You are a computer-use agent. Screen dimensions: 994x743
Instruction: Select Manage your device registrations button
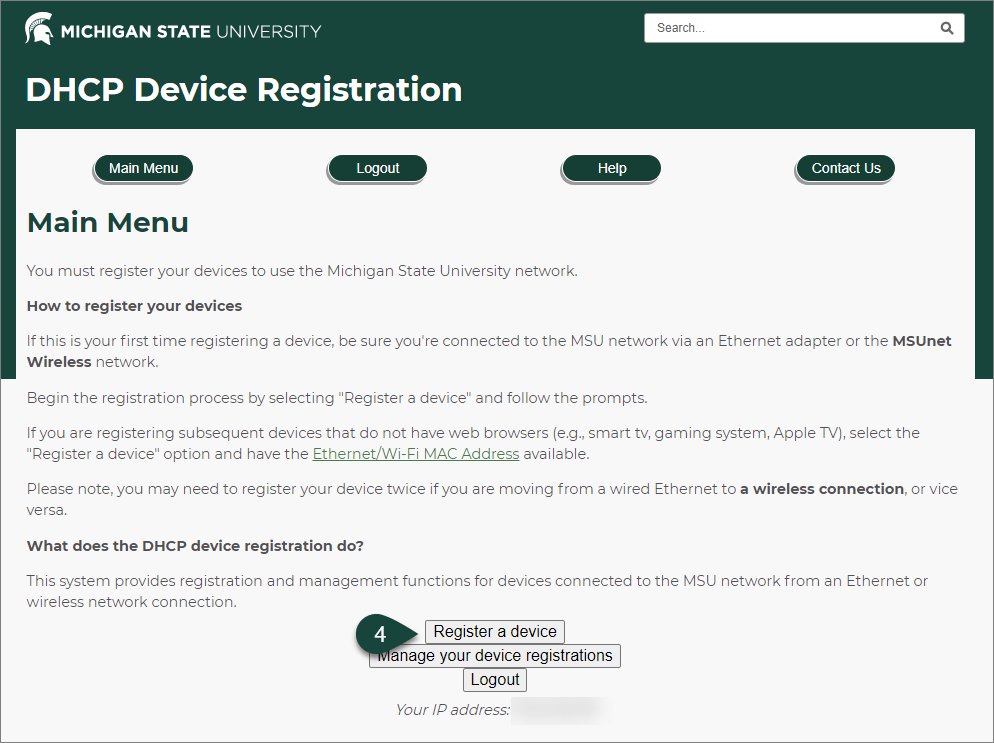[495, 656]
